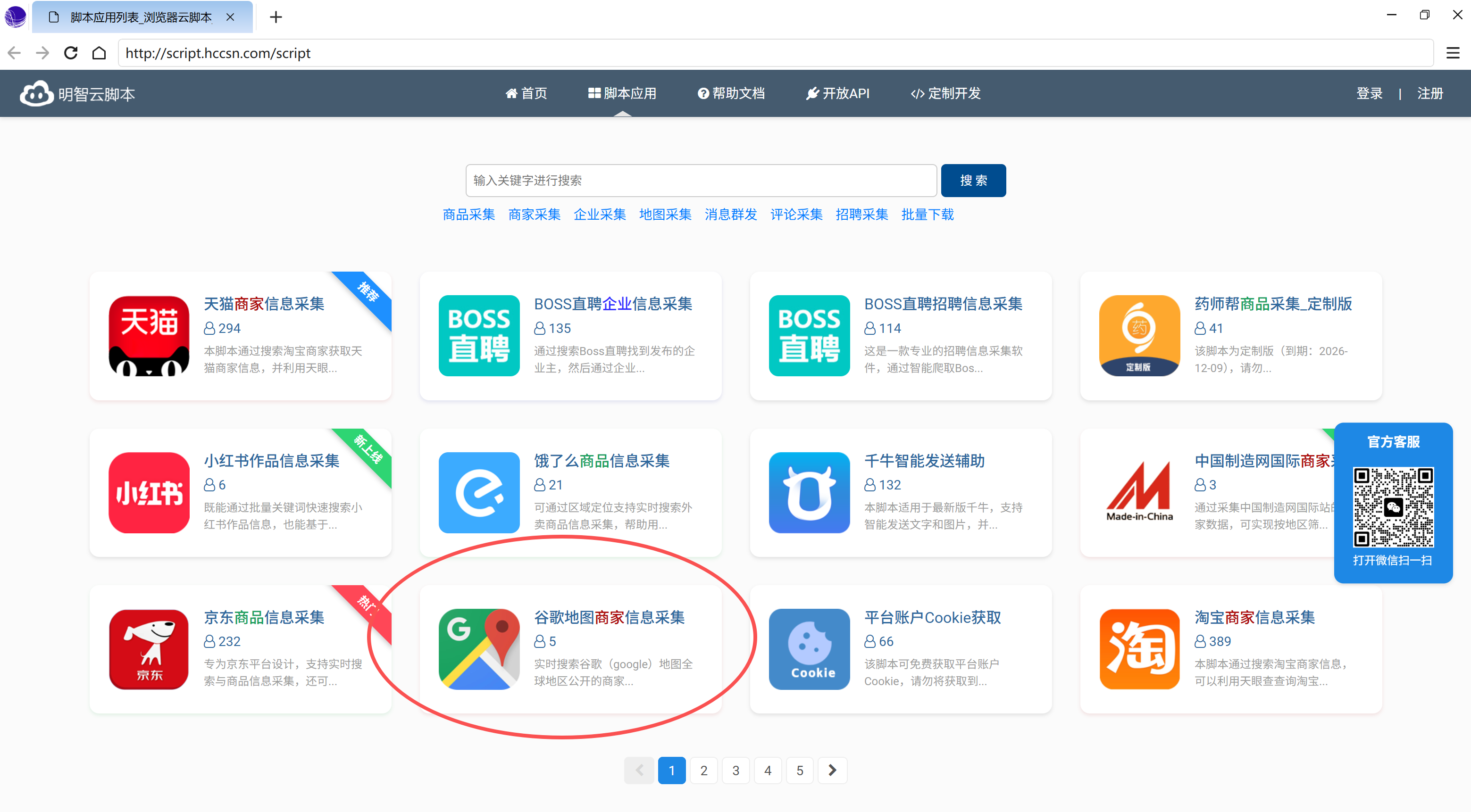Open the browser hamburger menu

[x=1453, y=53]
